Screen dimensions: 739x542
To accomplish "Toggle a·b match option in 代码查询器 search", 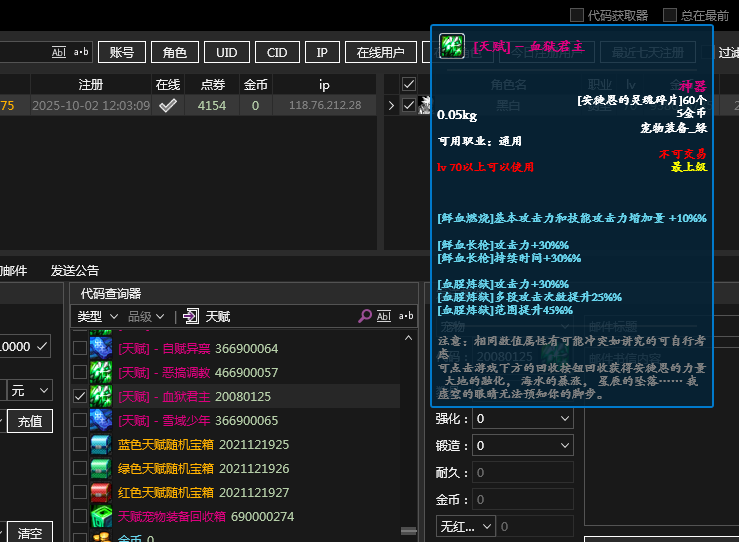I will (406, 316).
